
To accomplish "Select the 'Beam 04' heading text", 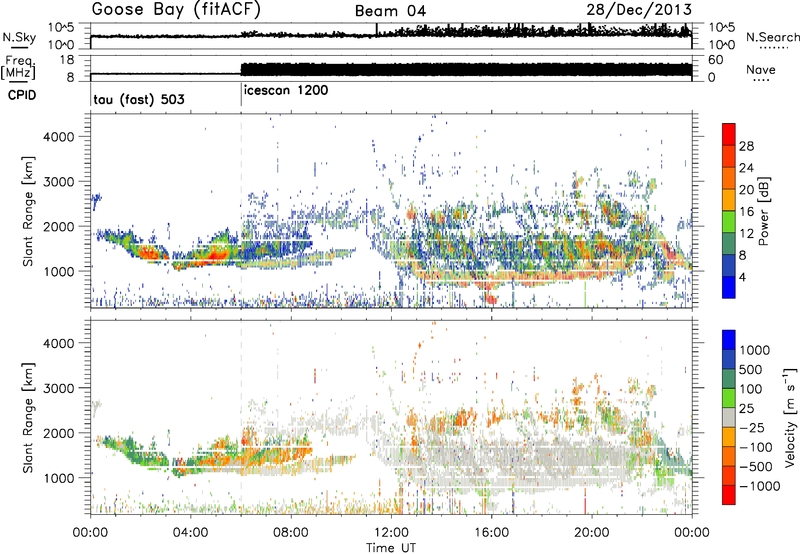I will pyautogui.click(x=390, y=11).
